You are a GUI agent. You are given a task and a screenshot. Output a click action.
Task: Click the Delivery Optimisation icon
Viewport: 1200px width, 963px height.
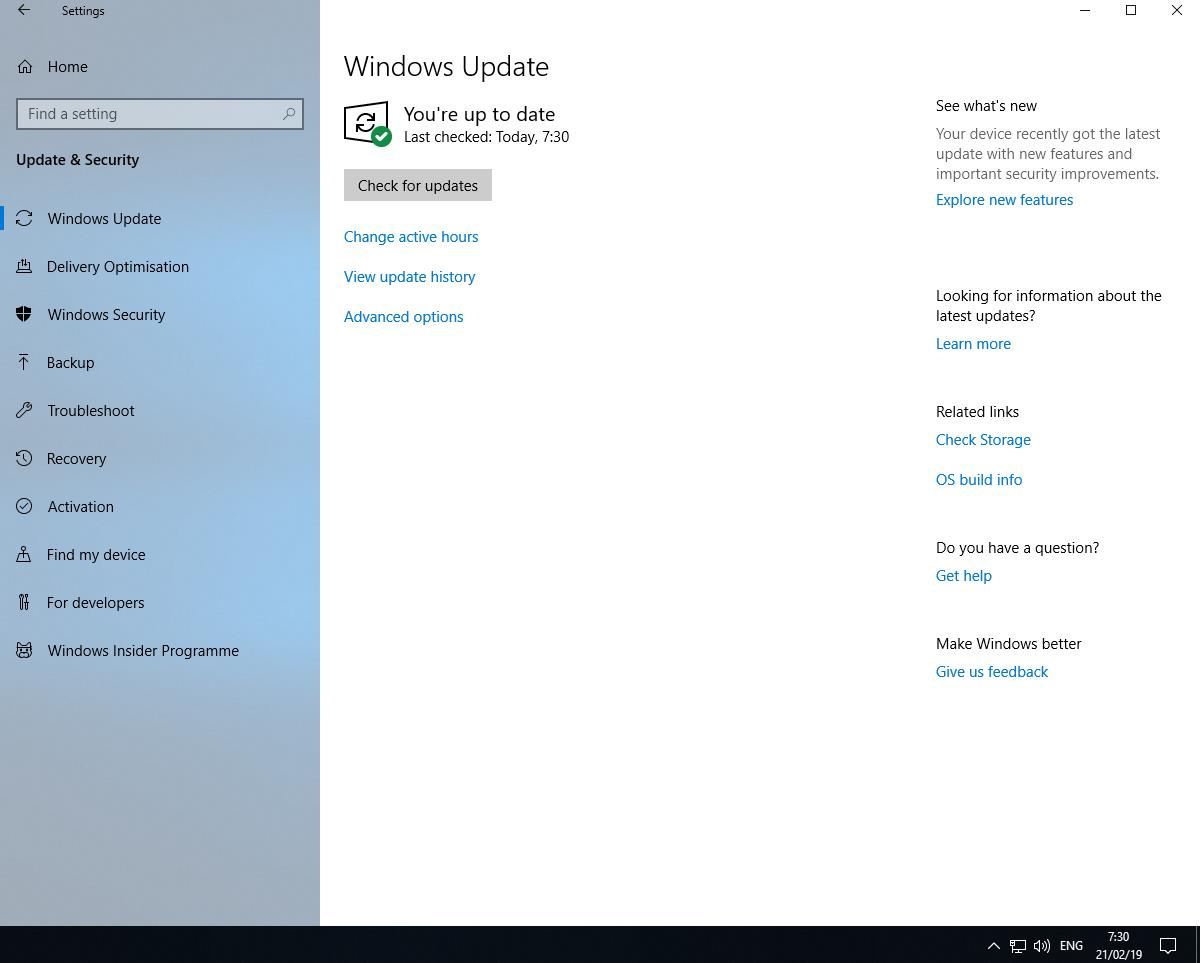coord(25,266)
